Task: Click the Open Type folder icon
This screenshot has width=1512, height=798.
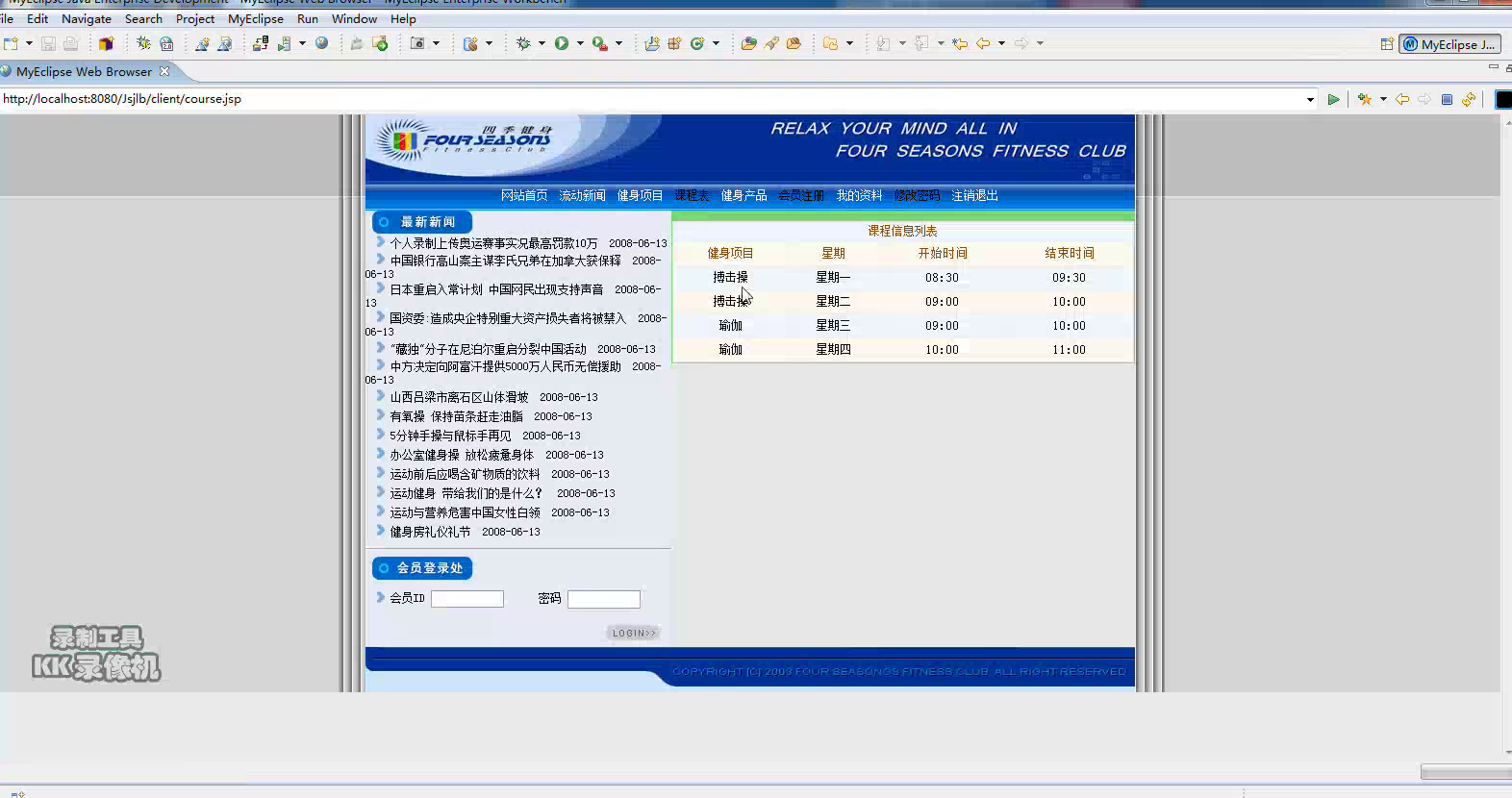Action: [x=748, y=43]
